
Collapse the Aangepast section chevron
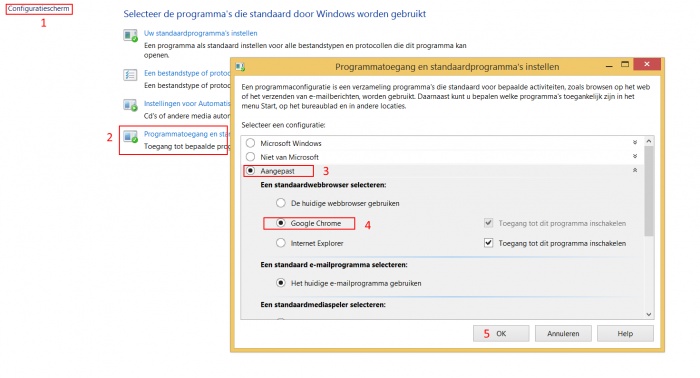(x=635, y=170)
